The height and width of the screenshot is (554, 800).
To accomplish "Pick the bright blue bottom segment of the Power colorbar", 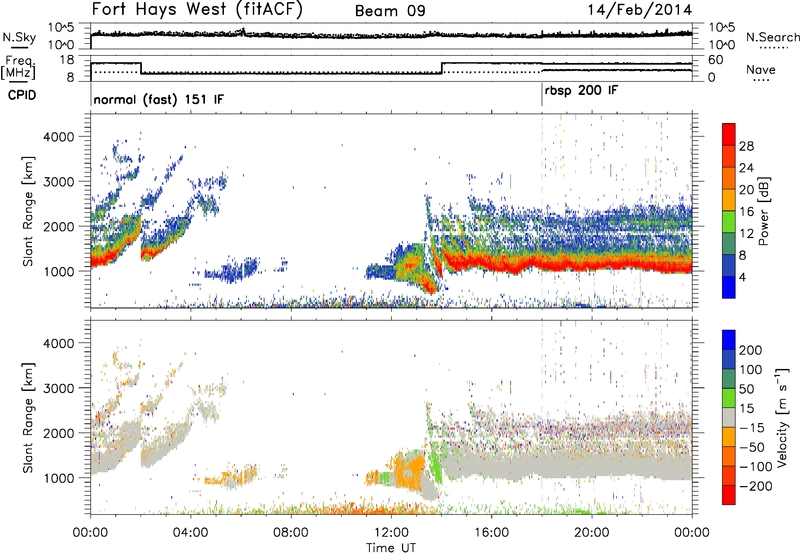I will tap(729, 287).
